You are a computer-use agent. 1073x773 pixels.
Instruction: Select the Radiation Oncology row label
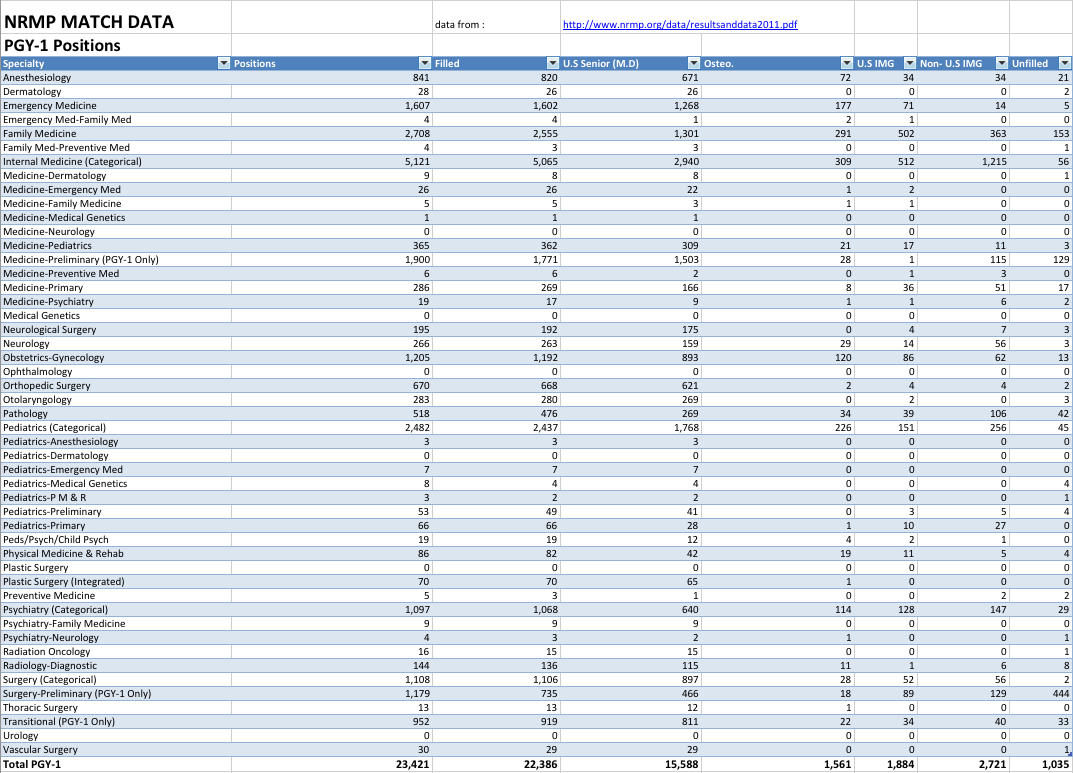click(x=116, y=652)
